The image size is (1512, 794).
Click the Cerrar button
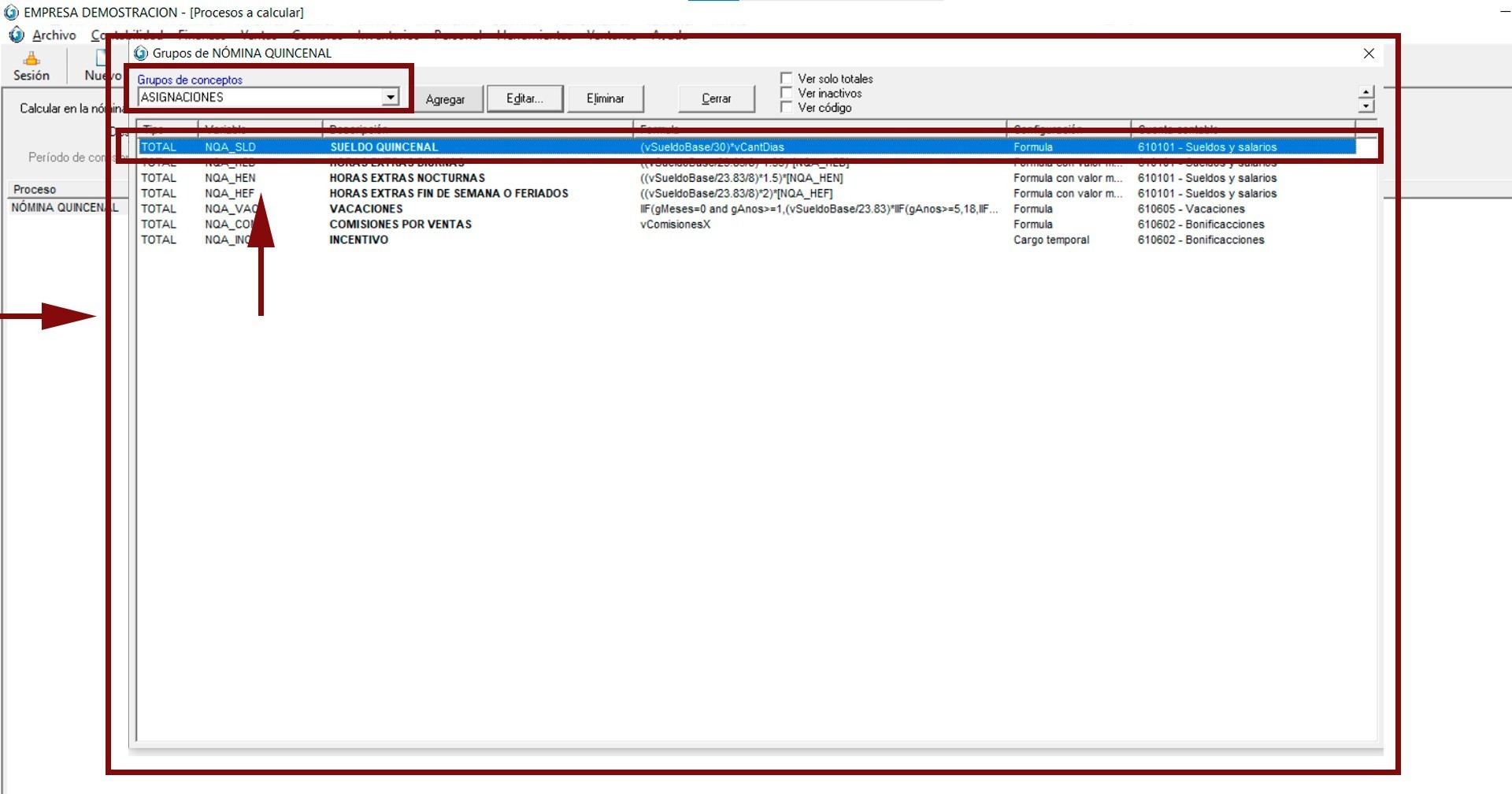716,99
